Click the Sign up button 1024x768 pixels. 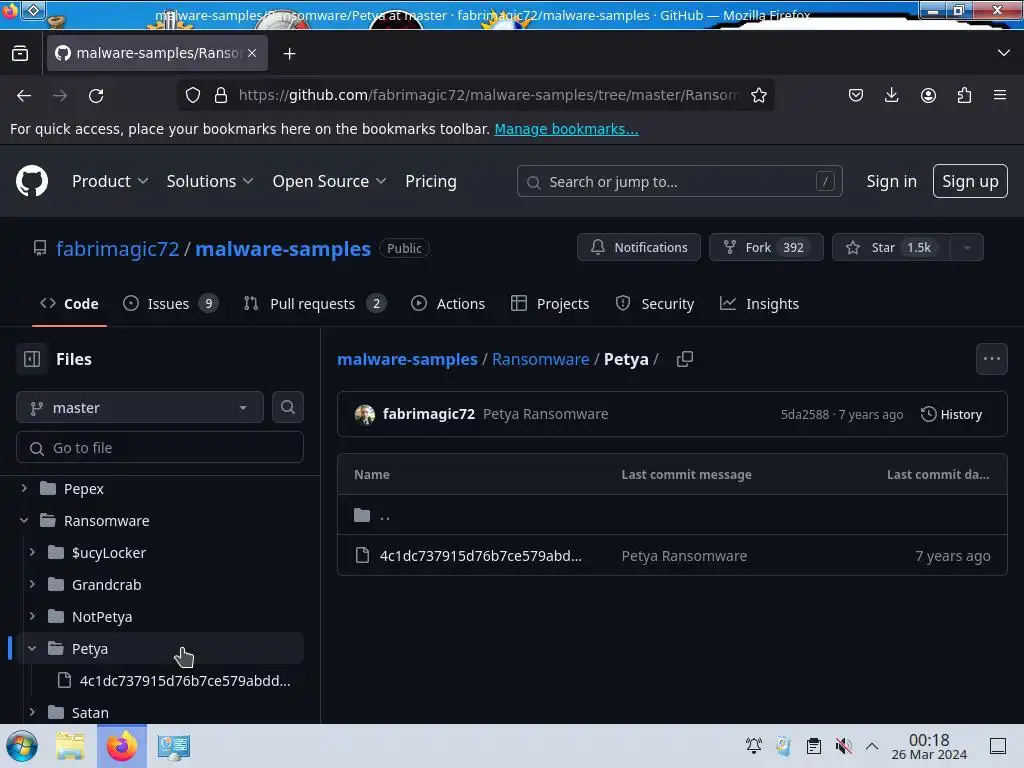pos(970,181)
